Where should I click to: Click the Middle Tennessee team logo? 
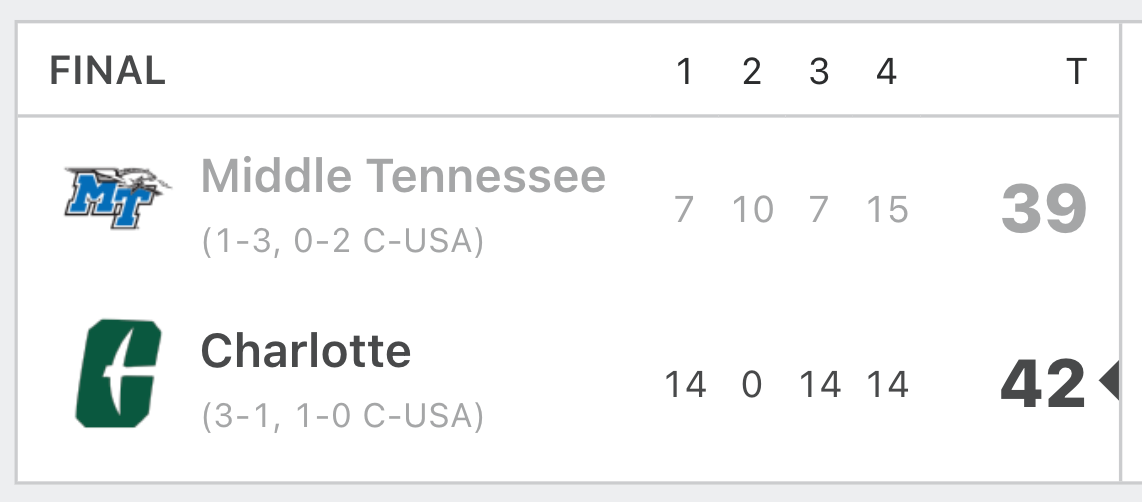coord(117,197)
